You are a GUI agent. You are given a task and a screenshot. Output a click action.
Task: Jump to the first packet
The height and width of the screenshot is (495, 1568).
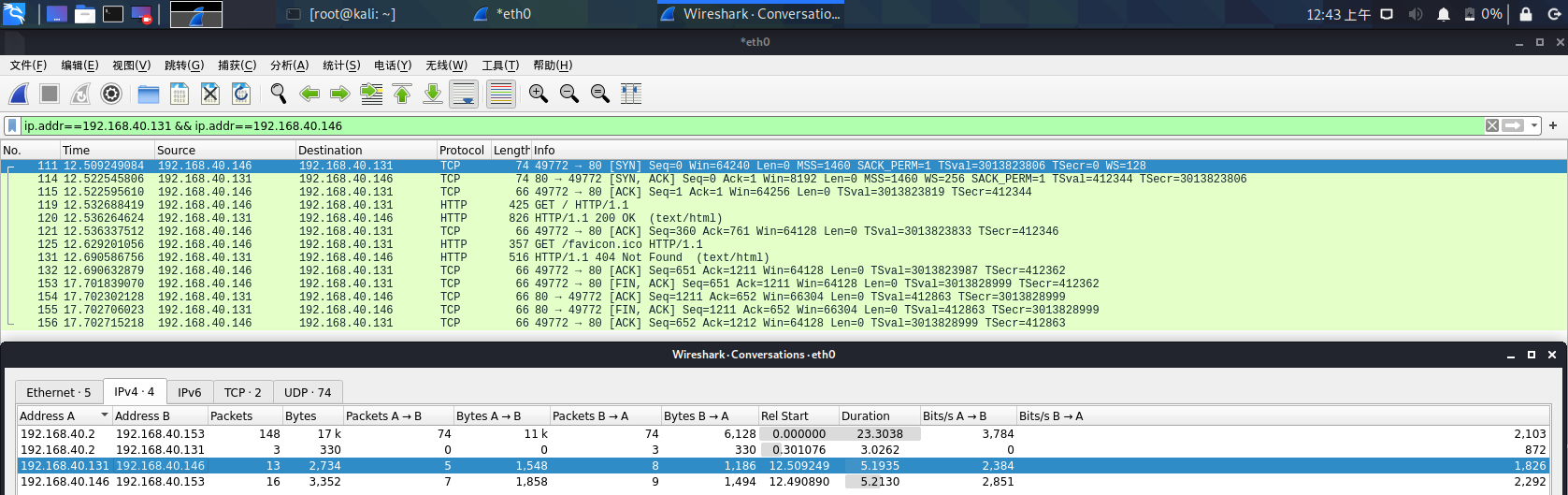coord(402,94)
